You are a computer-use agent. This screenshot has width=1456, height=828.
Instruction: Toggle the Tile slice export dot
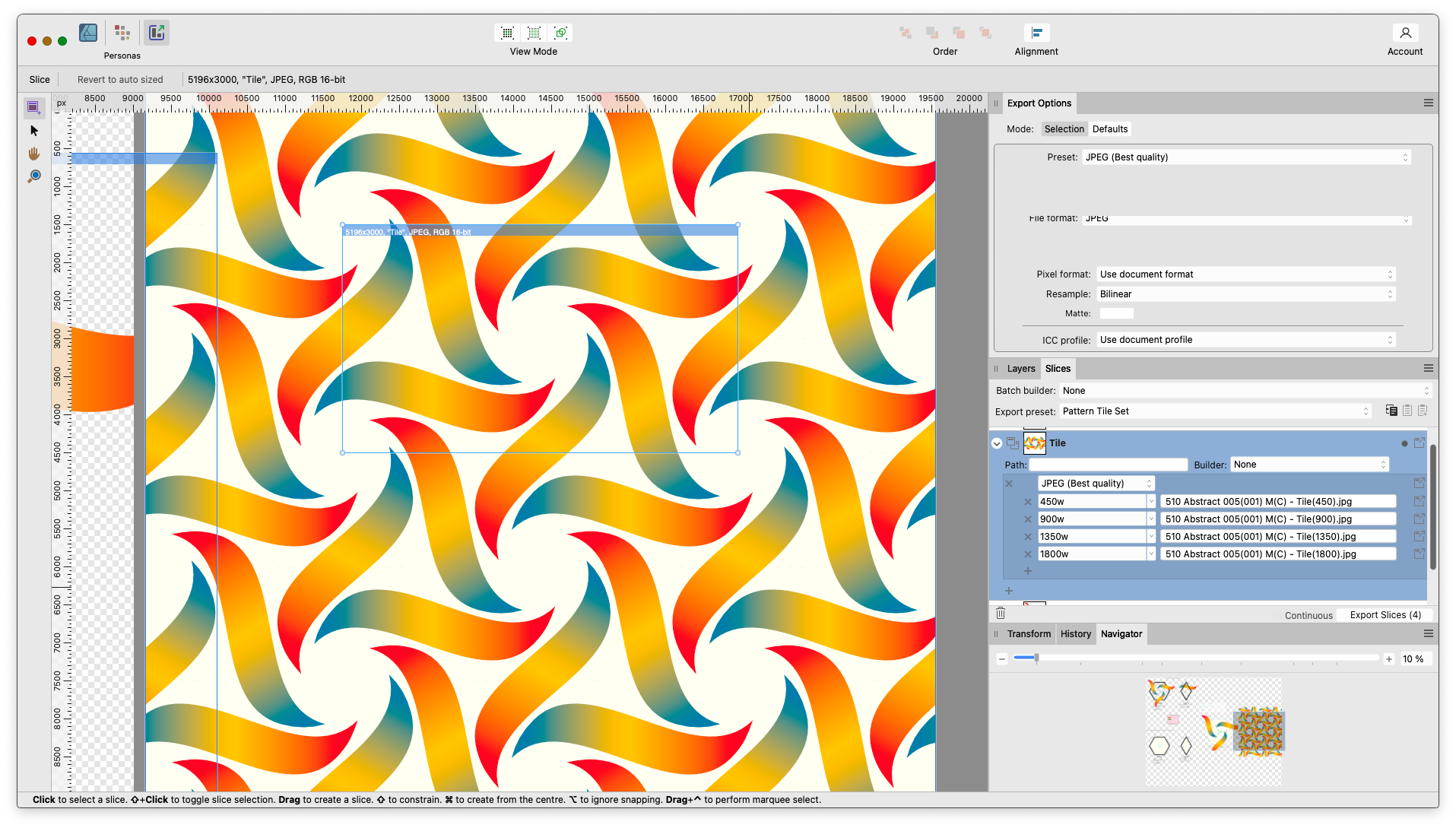pyautogui.click(x=1404, y=443)
